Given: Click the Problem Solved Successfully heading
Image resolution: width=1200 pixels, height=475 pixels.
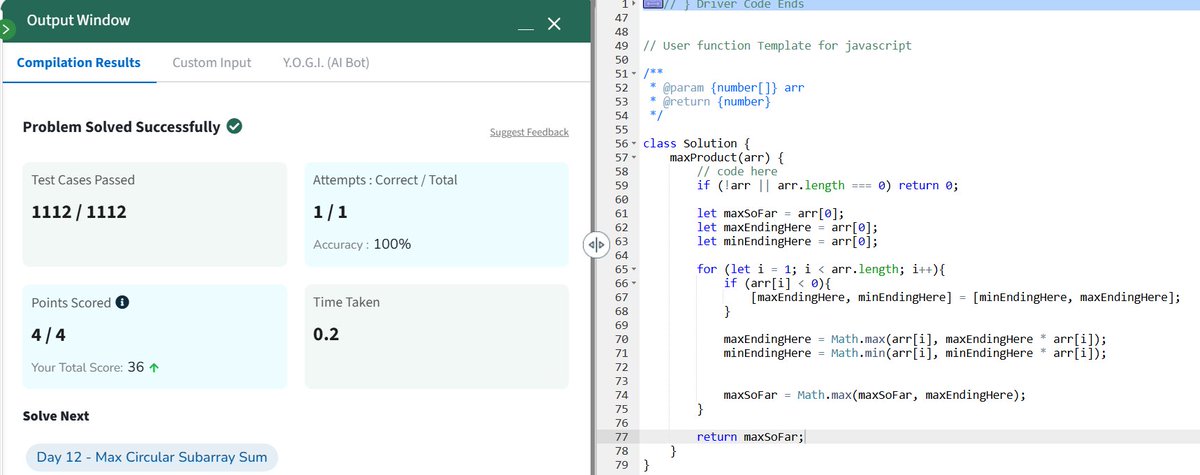Looking at the screenshot, I should click(121, 127).
